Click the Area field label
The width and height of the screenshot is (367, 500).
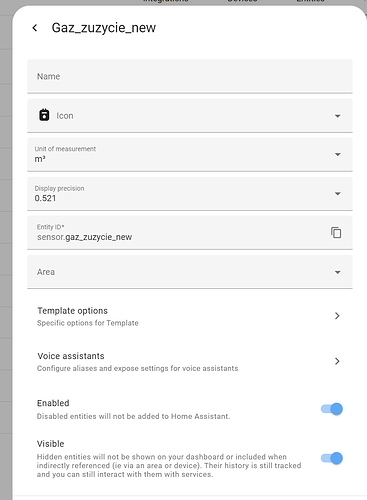click(x=46, y=272)
